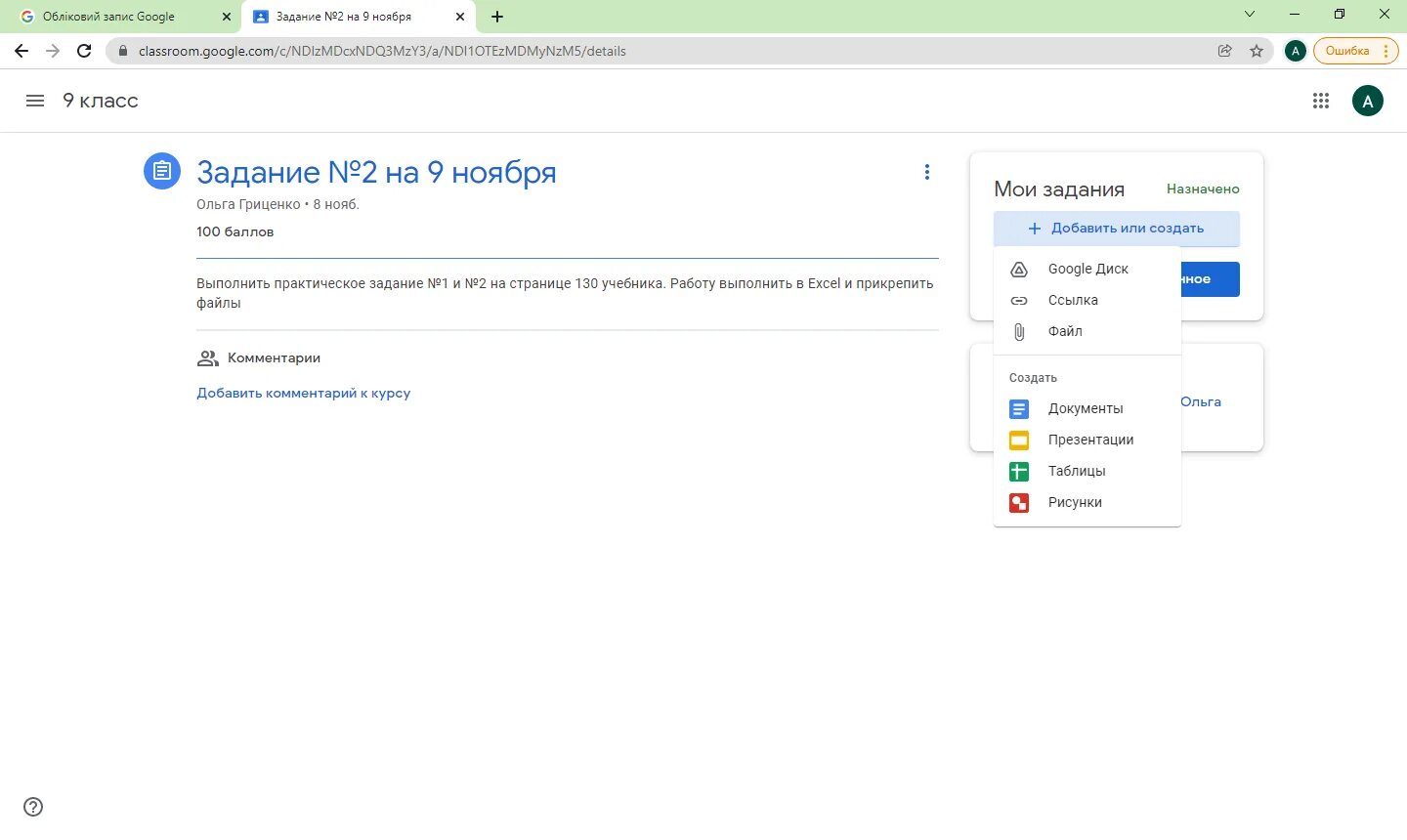Screen dimensions: 1407x840
Task: Open the main hamburger menu
Action: 35,101
